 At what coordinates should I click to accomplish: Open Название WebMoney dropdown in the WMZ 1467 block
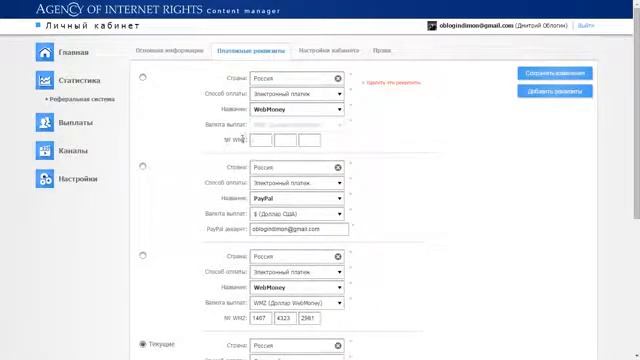(x=297, y=287)
